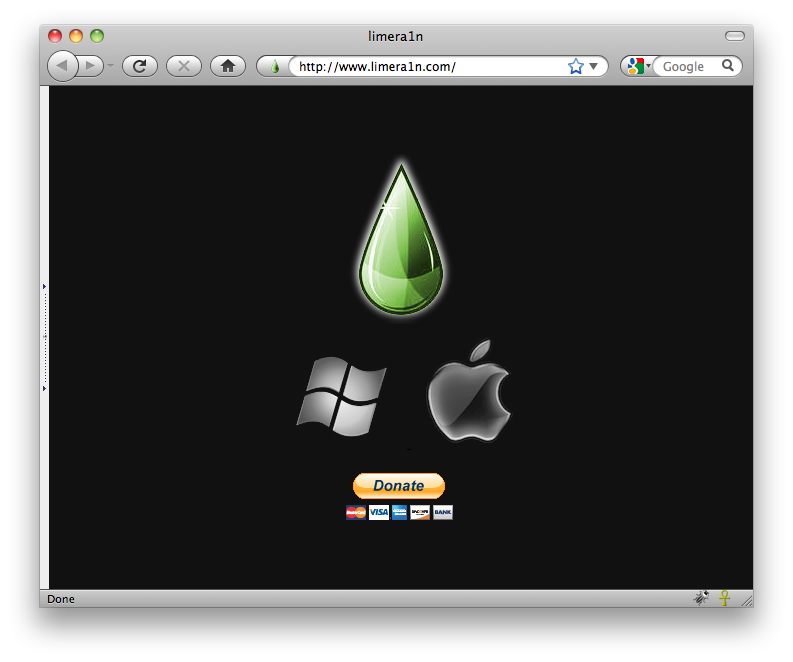The height and width of the screenshot is (662, 793).
Task: Click the PayPal Donate button
Action: [x=399, y=486]
